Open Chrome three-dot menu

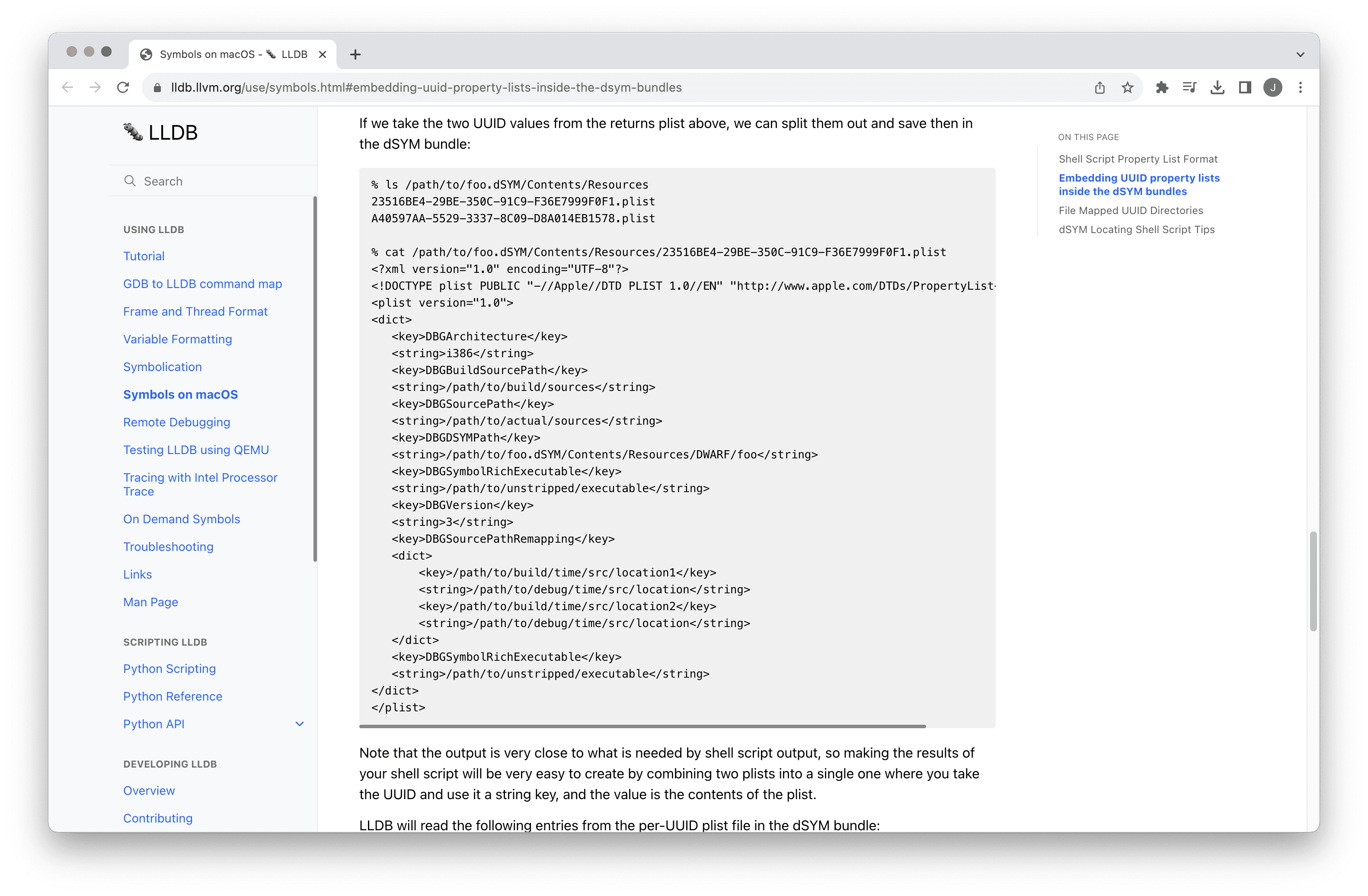[x=1300, y=87]
